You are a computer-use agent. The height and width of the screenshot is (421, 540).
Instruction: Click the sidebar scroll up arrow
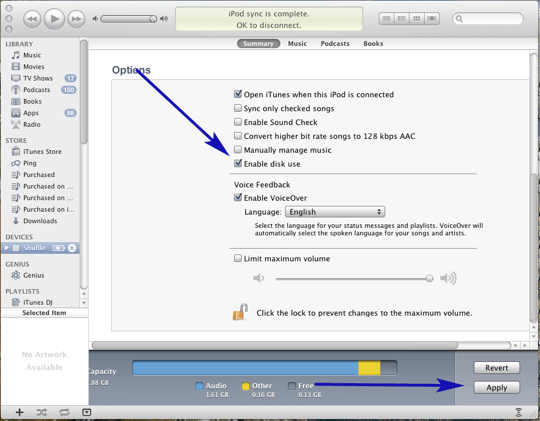pos(84,294)
